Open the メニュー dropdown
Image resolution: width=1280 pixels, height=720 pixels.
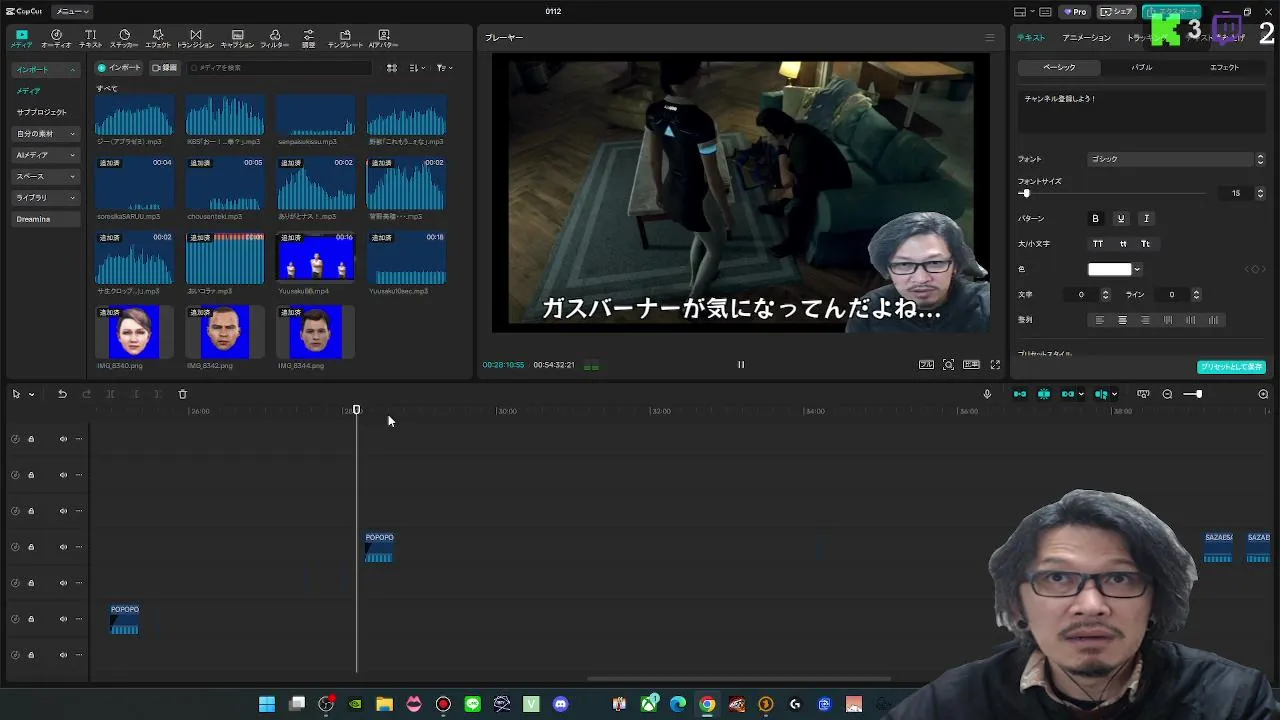[72, 12]
